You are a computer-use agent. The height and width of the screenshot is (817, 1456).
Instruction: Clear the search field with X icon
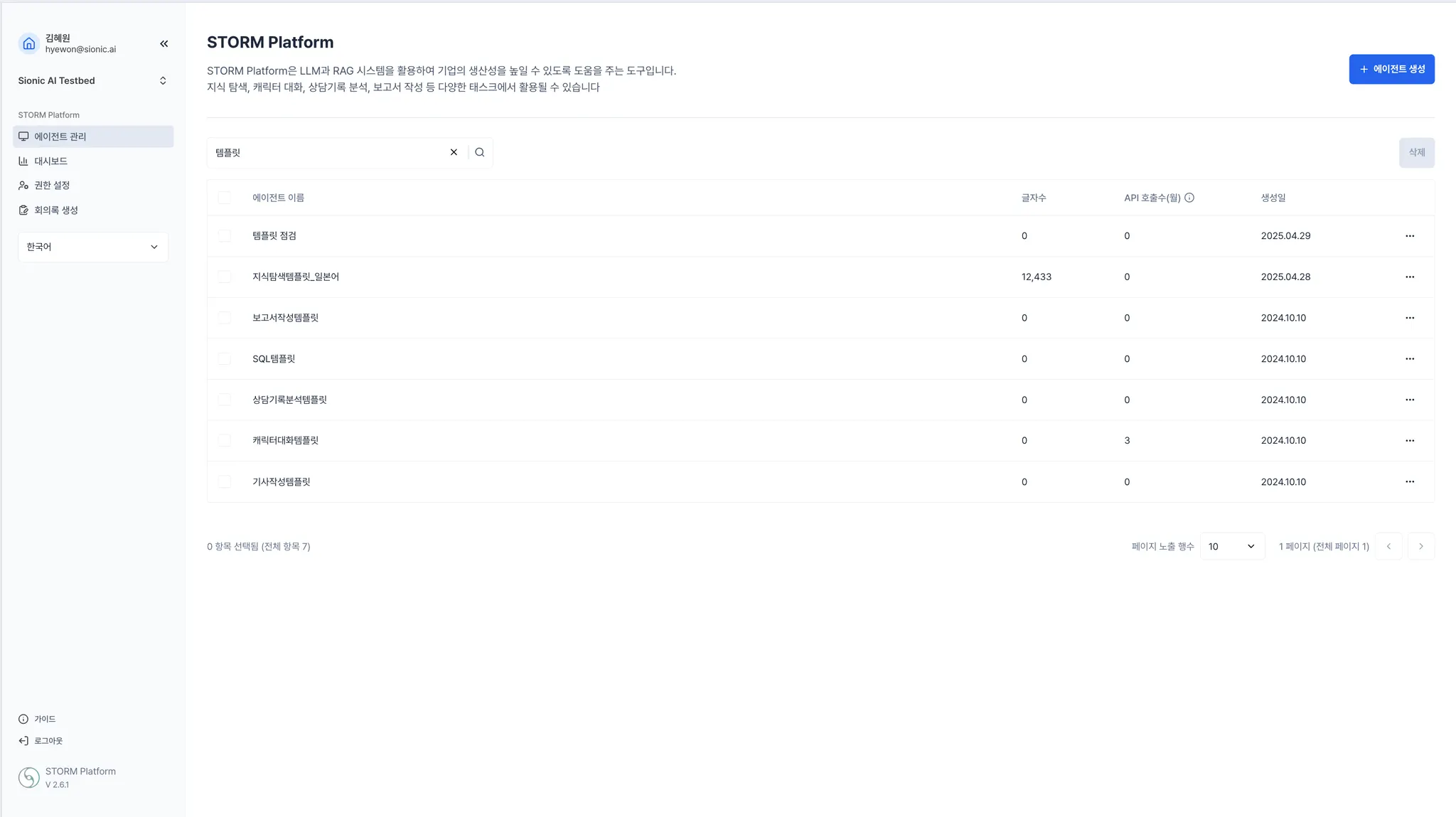(454, 152)
